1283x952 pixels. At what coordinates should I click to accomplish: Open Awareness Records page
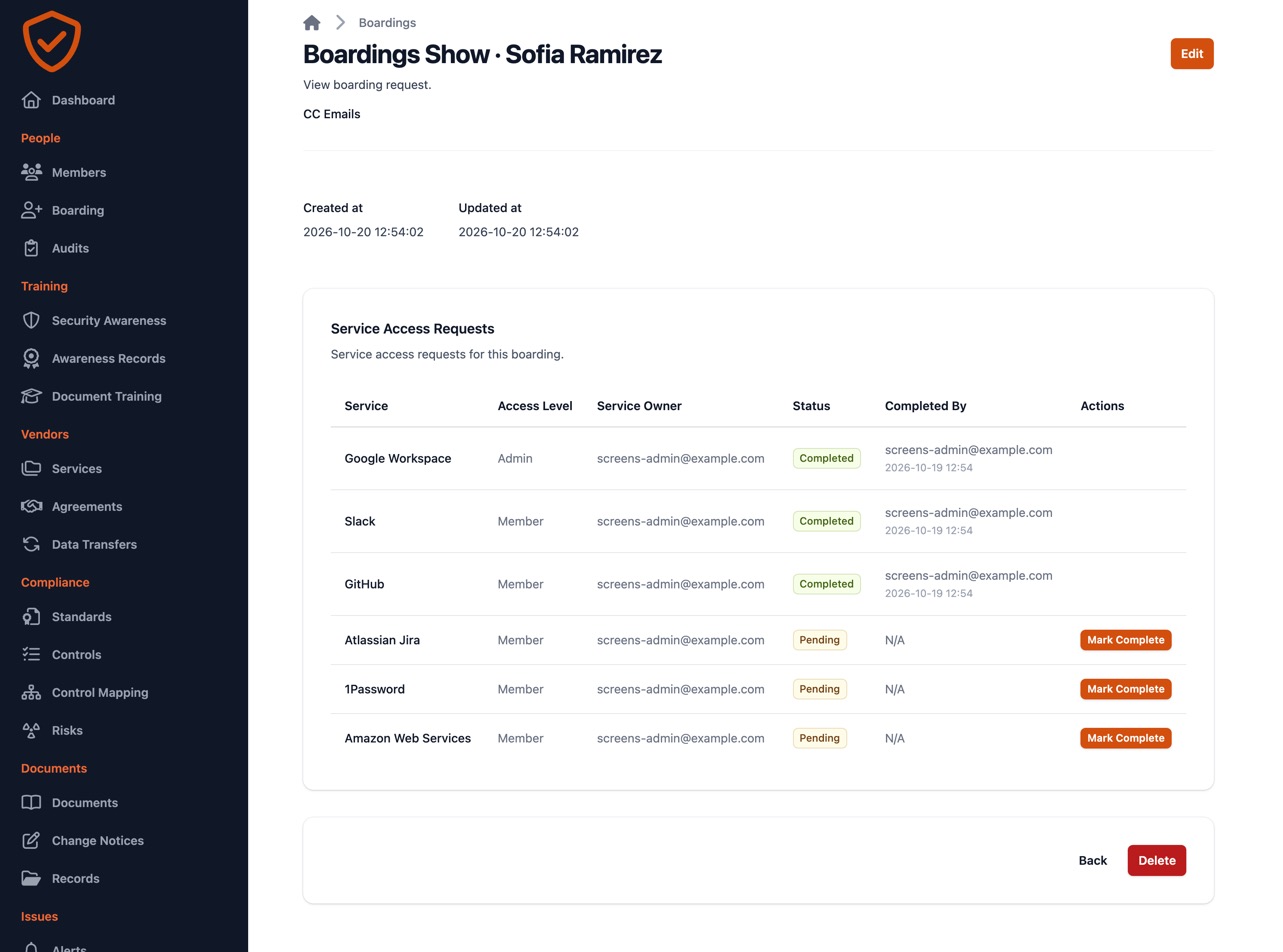108,358
